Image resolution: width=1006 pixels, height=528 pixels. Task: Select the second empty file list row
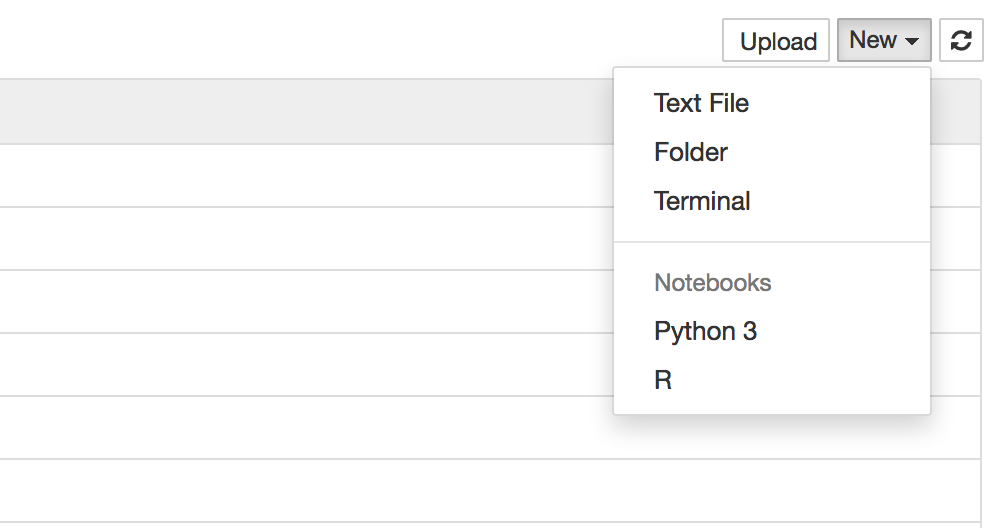coord(300,239)
